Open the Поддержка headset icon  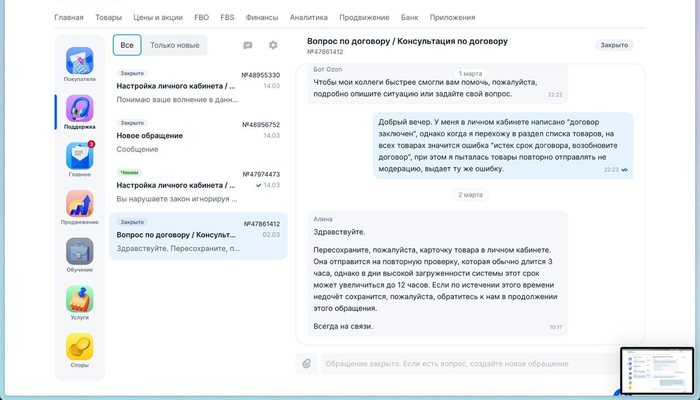(x=80, y=110)
